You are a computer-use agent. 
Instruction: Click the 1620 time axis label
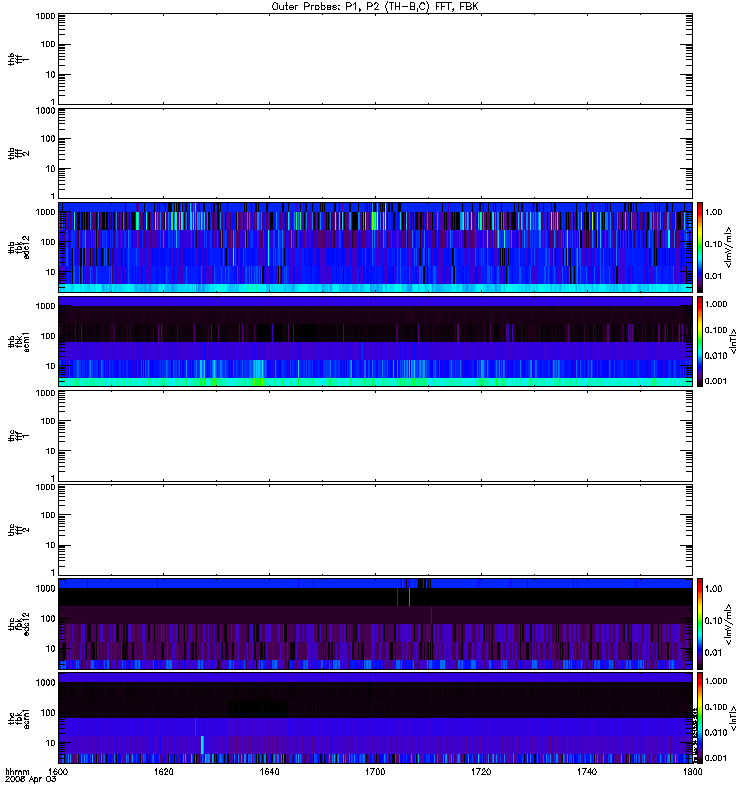click(163, 771)
